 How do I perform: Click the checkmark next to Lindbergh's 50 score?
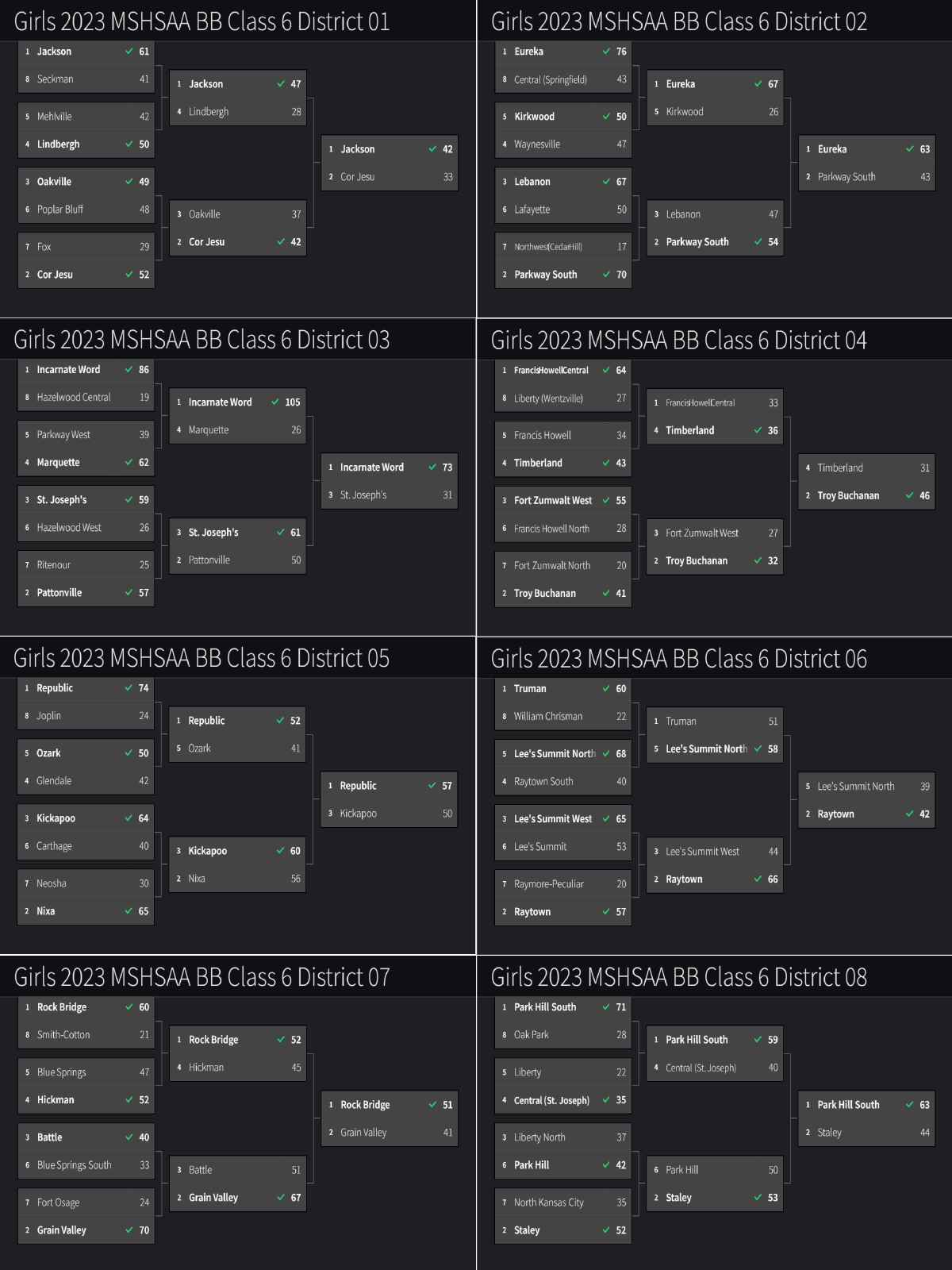(x=129, y=144)
